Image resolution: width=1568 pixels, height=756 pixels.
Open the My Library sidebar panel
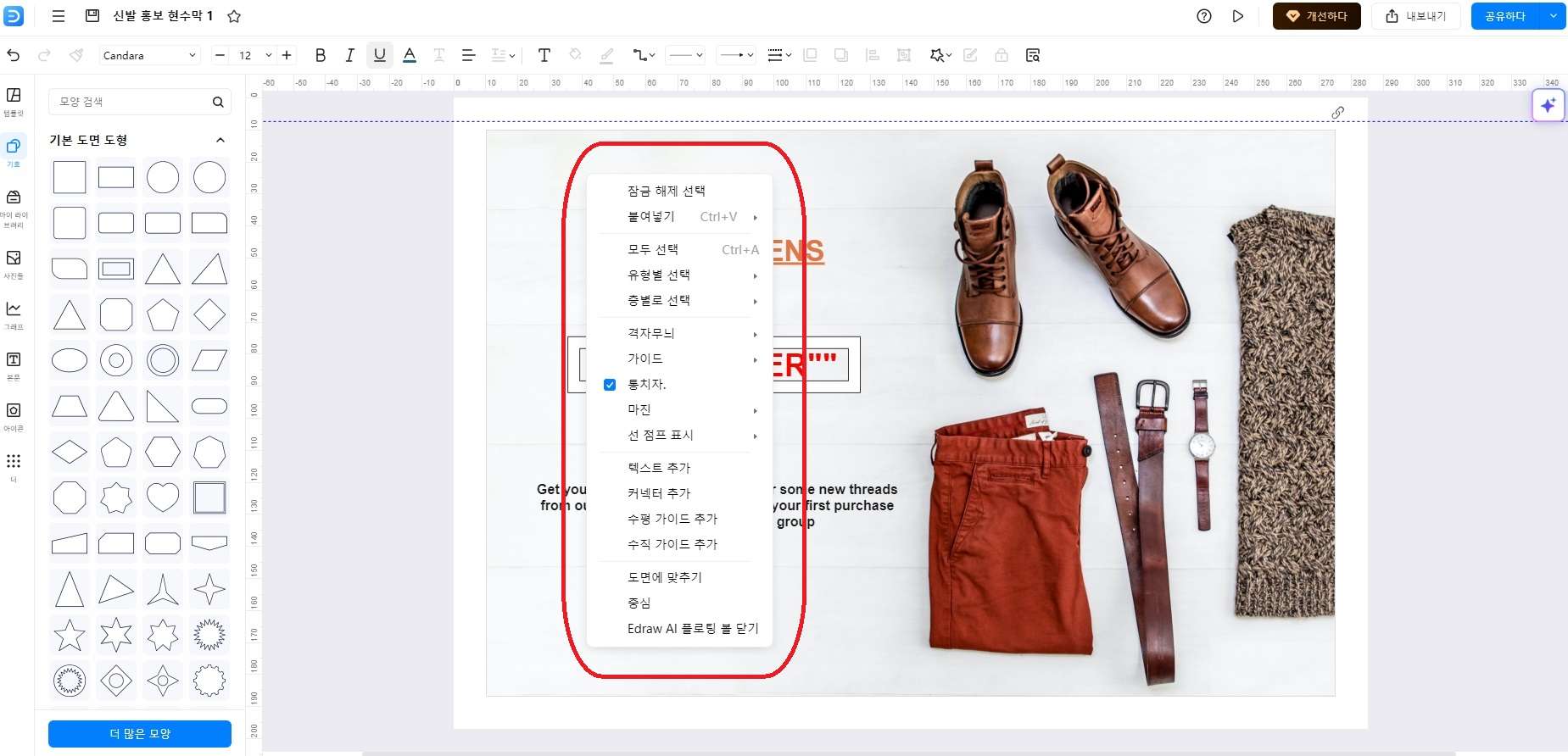(14, 208)
